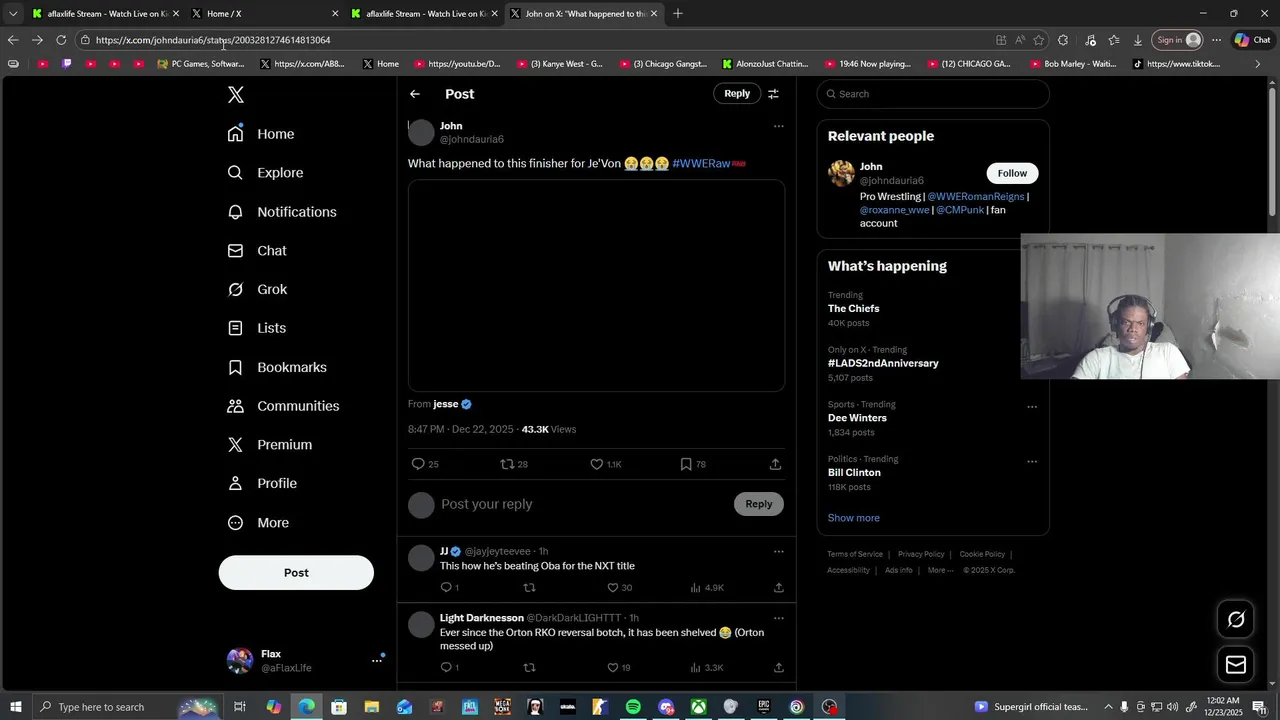Expand the bookmarks bar overflow chevron
The height and width of the screenshot is (720, 1280).
pos(1258,64)
